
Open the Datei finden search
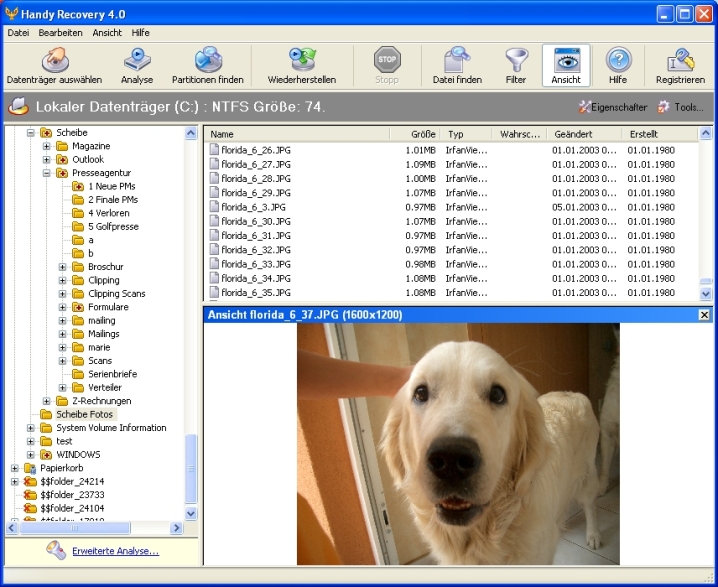[457, 60]
